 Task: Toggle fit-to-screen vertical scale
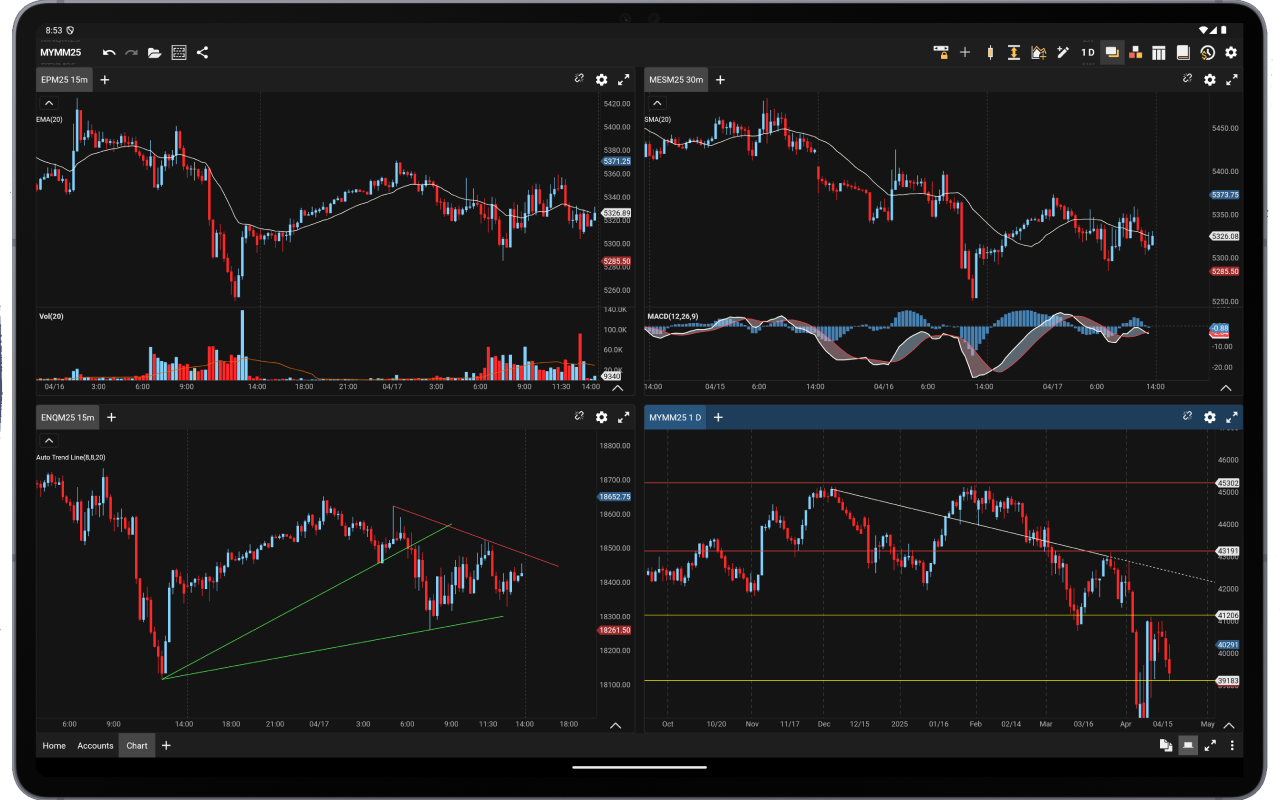[x=1013, y=52]
